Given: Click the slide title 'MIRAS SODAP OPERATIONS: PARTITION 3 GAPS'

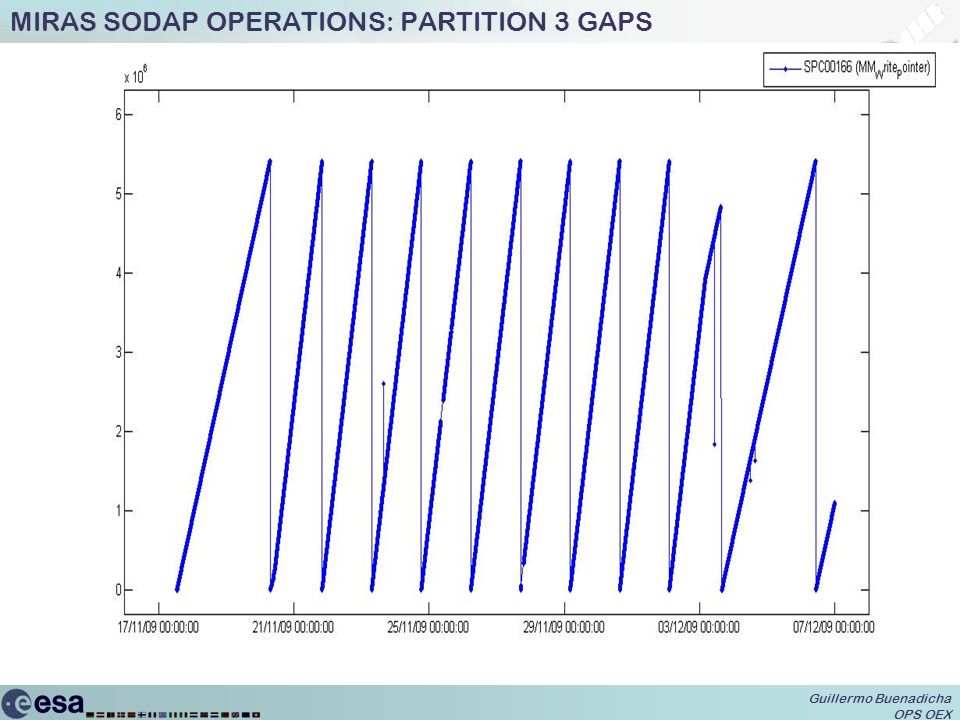Looking at the screenshot, I should click(331, 21).
